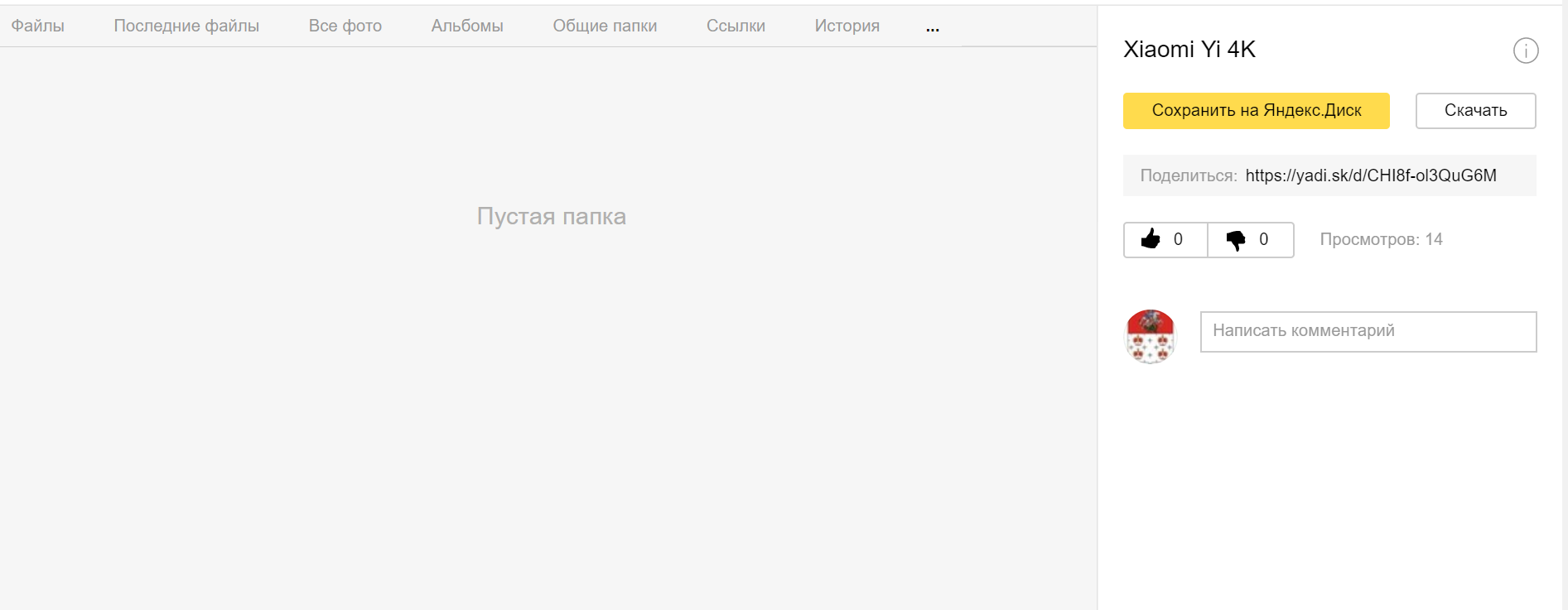The width and height of the screenshot is (1568, 610).
Task: Click the Поделиться label
Action: [1188, 175]
